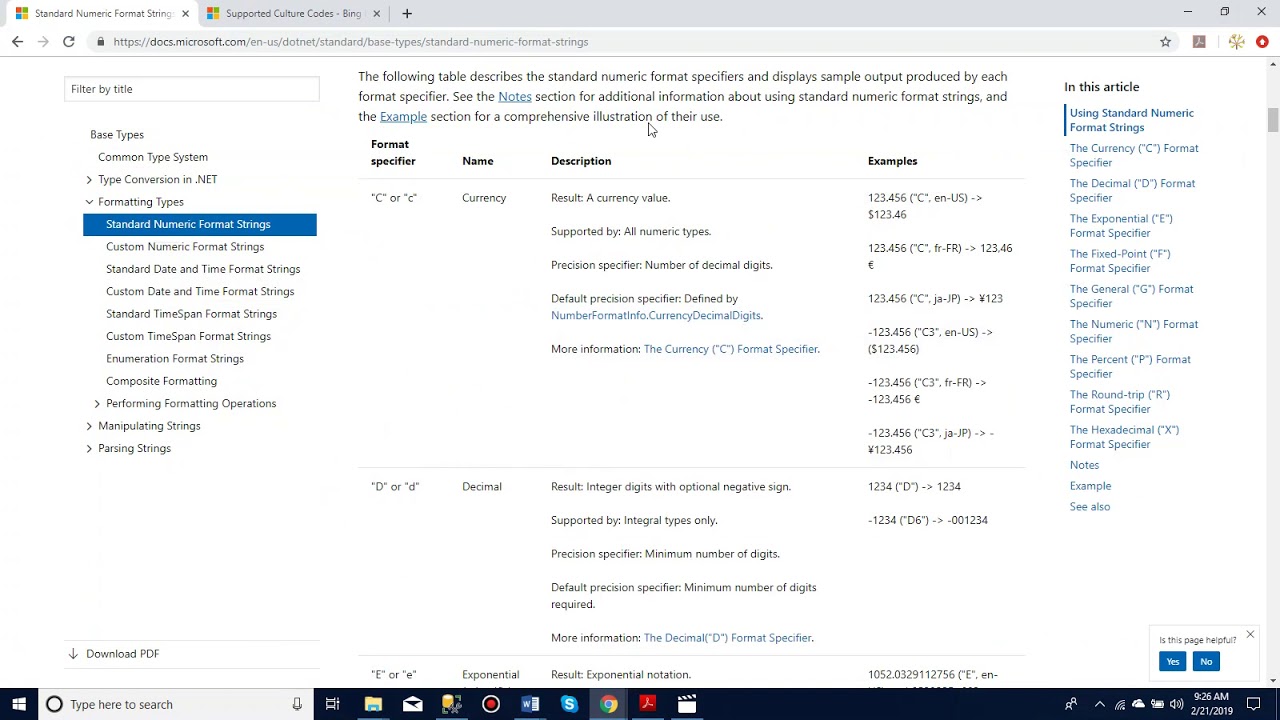Click No on page helpful prompt

point(1206,661)
